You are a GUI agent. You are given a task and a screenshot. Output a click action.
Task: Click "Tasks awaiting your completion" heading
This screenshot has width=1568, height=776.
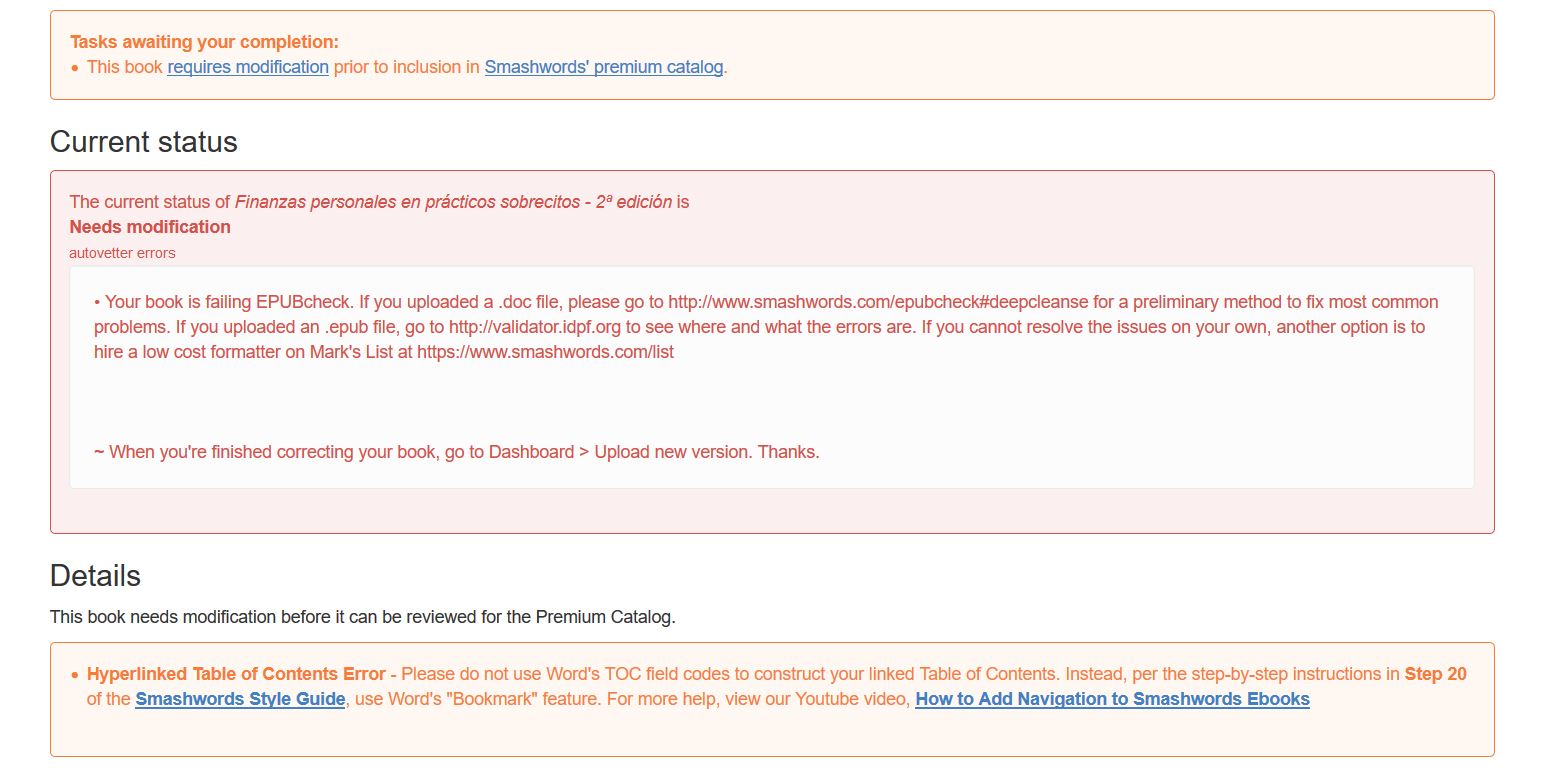tap(204, 42)
